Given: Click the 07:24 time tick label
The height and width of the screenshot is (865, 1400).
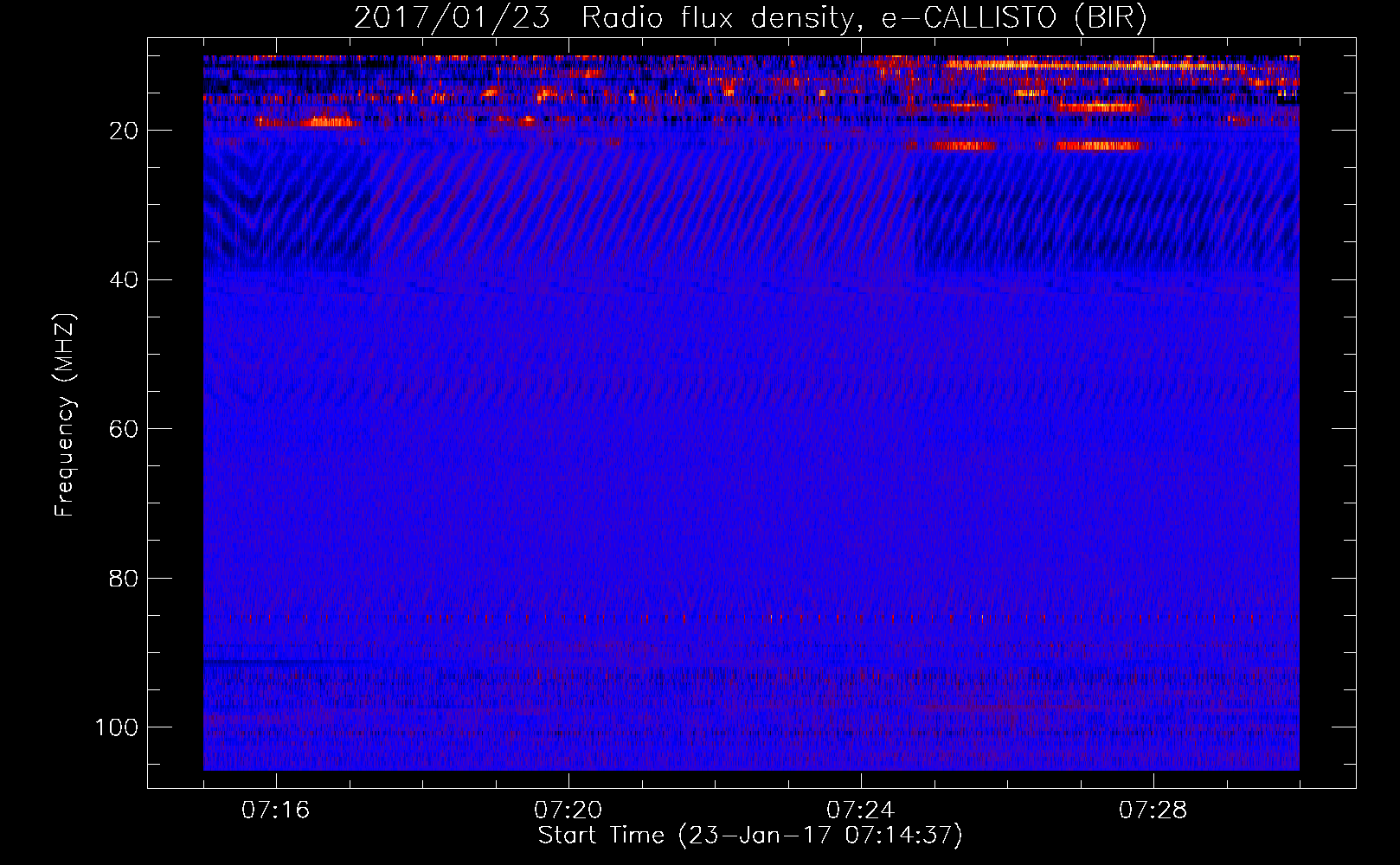Looking at the screenshot, I should 860,811.
